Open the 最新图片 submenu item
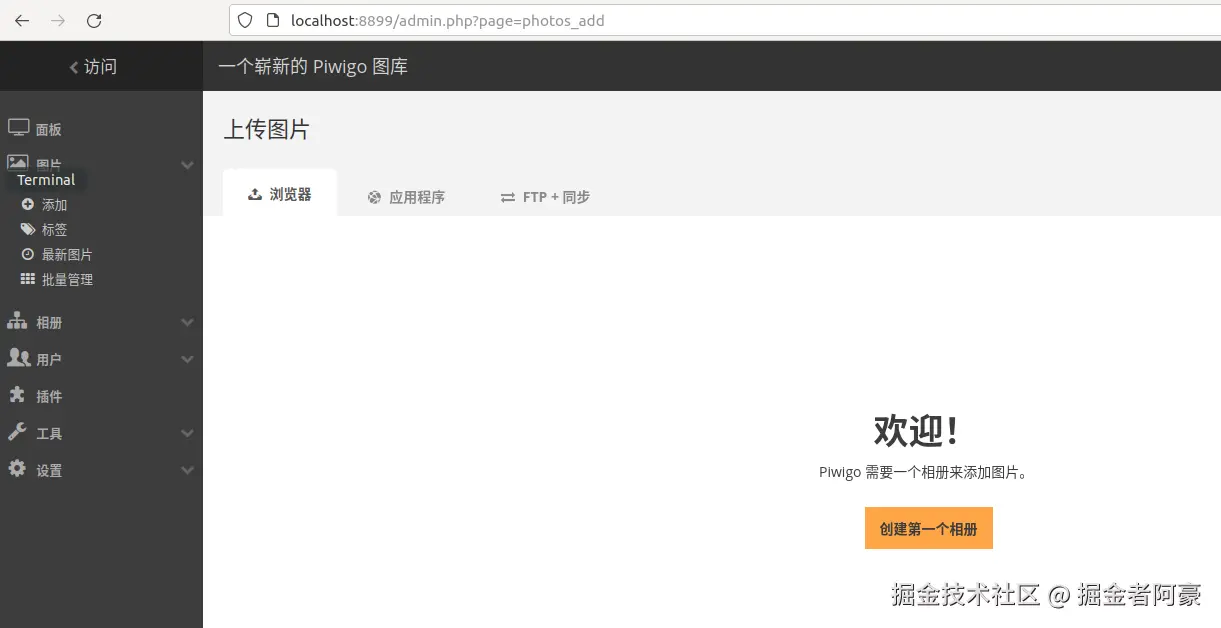 [67, 255]
